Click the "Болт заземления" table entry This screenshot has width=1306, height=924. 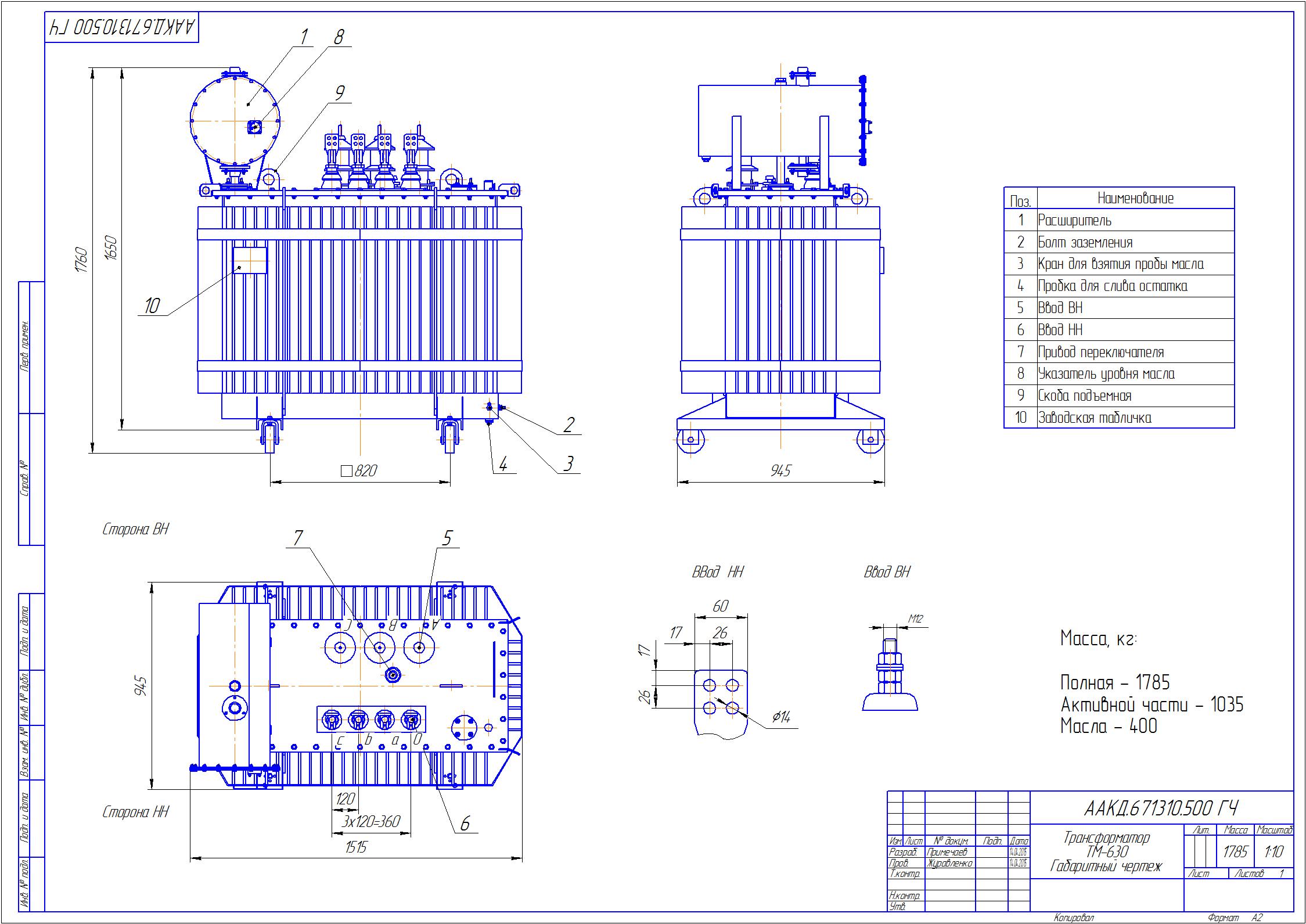point(1119,242)
